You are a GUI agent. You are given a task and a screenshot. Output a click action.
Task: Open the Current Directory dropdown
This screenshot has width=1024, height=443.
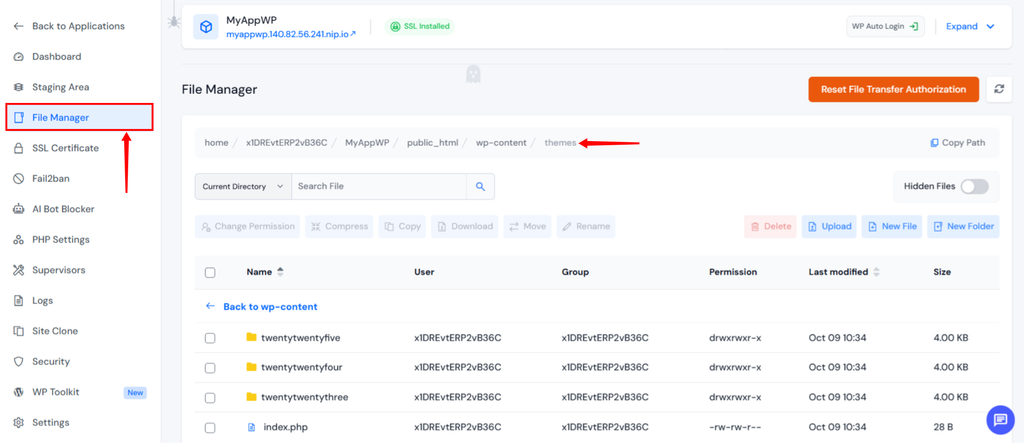pos(243,186)
